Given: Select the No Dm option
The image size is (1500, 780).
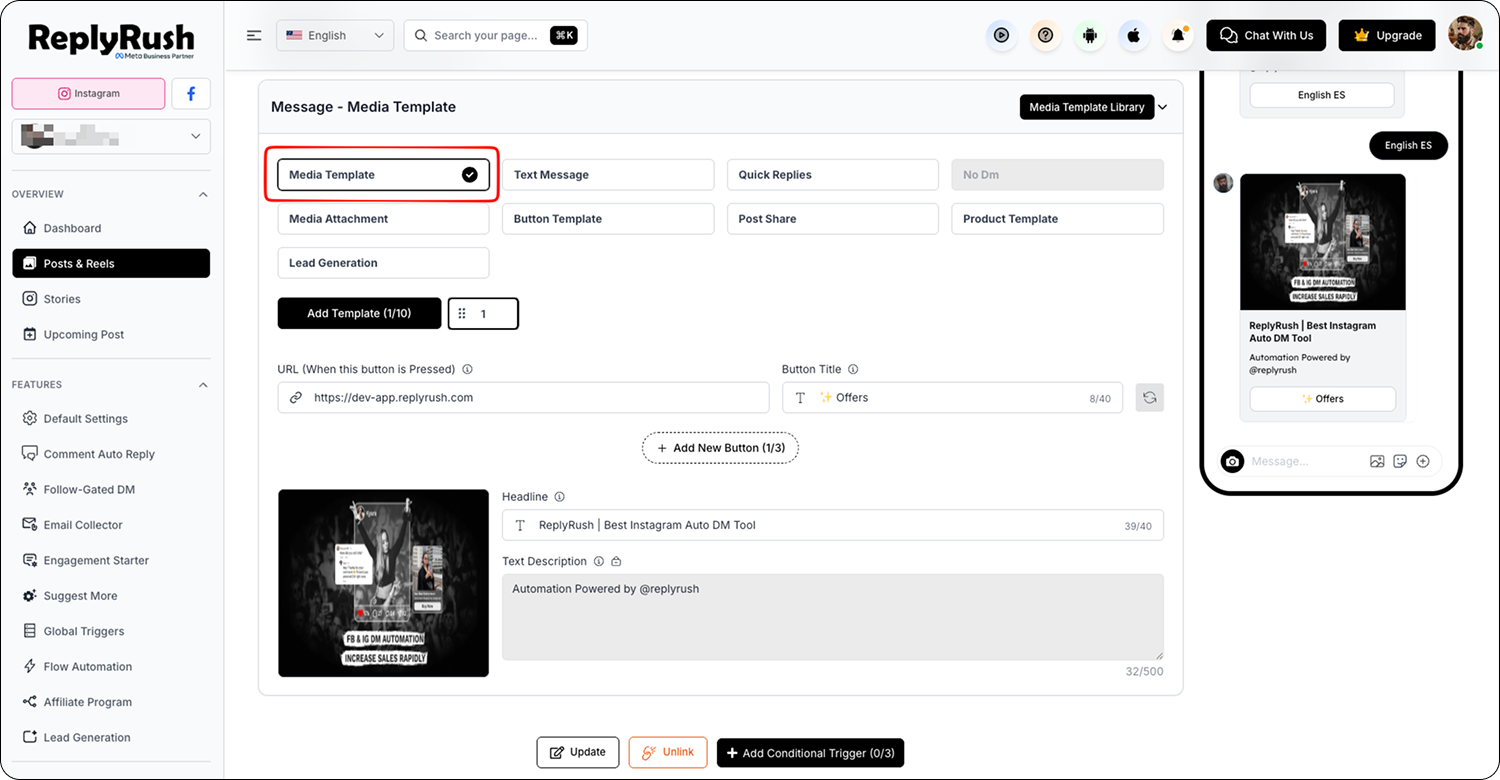Looking at the screenshot, I should point(1057,175).
